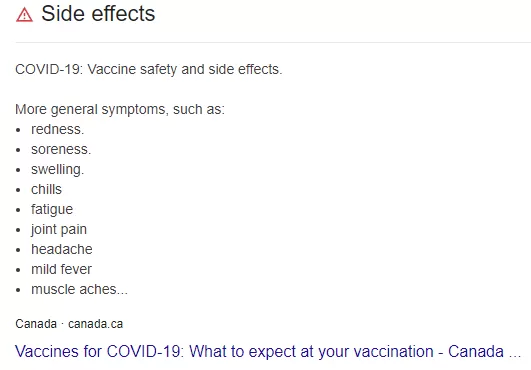The height and width of the screenshot is (370, 531).
Task: Select the redness bullet item
Action: click(x=58, y=129)
